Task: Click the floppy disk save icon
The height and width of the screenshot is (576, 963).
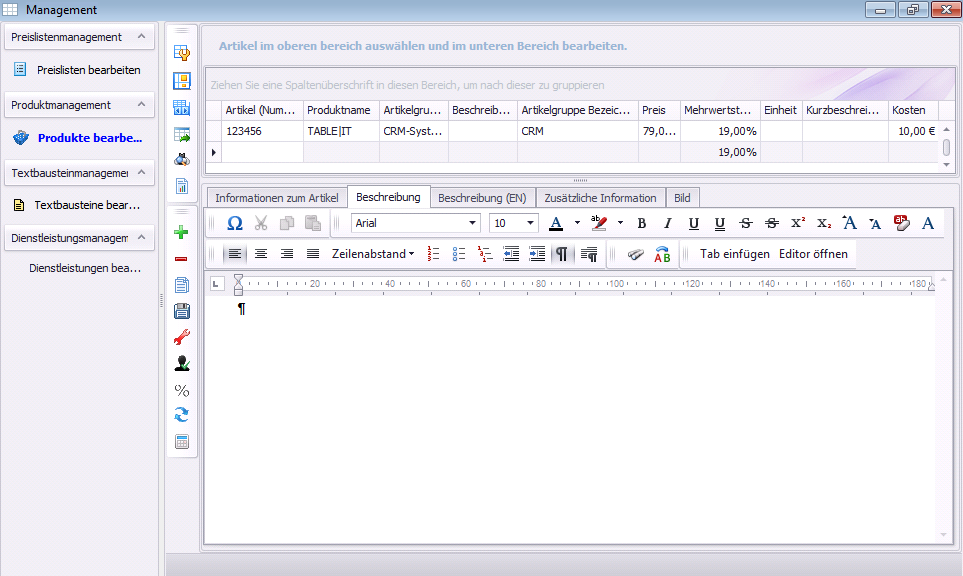Action: (182, 311)
